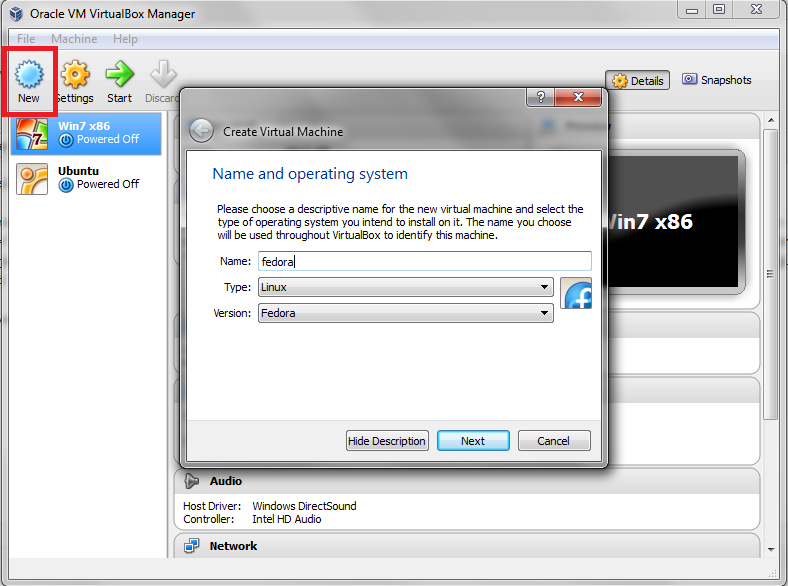Open the Type dropdown showing Linux
This screenshot has height=586, width=788.
pyautogui.click(x=406, y=287)
